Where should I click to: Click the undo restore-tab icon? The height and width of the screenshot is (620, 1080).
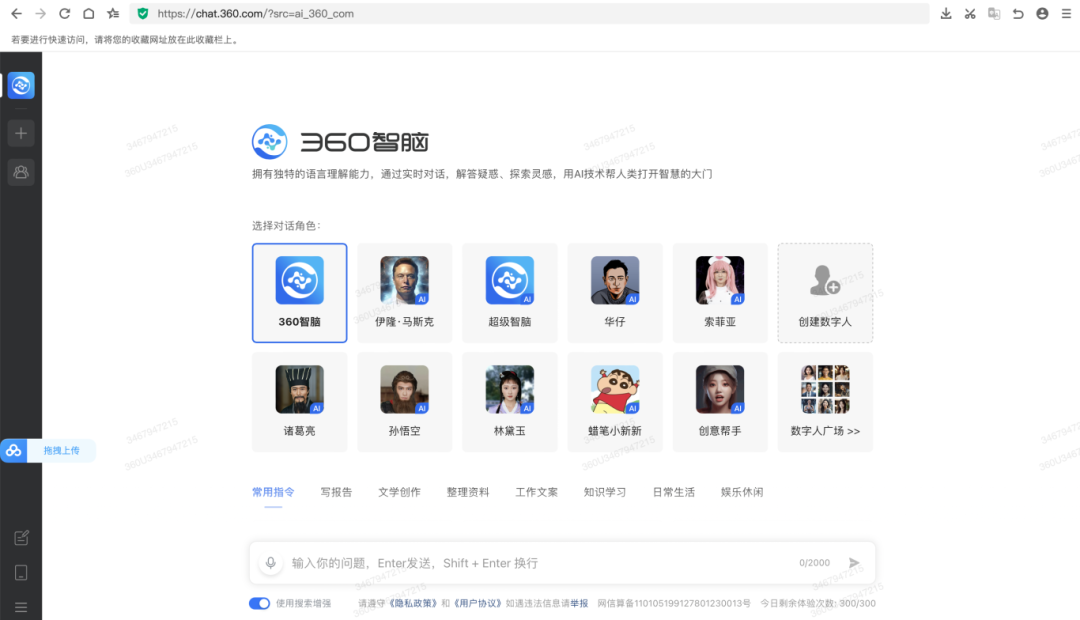1018,14
